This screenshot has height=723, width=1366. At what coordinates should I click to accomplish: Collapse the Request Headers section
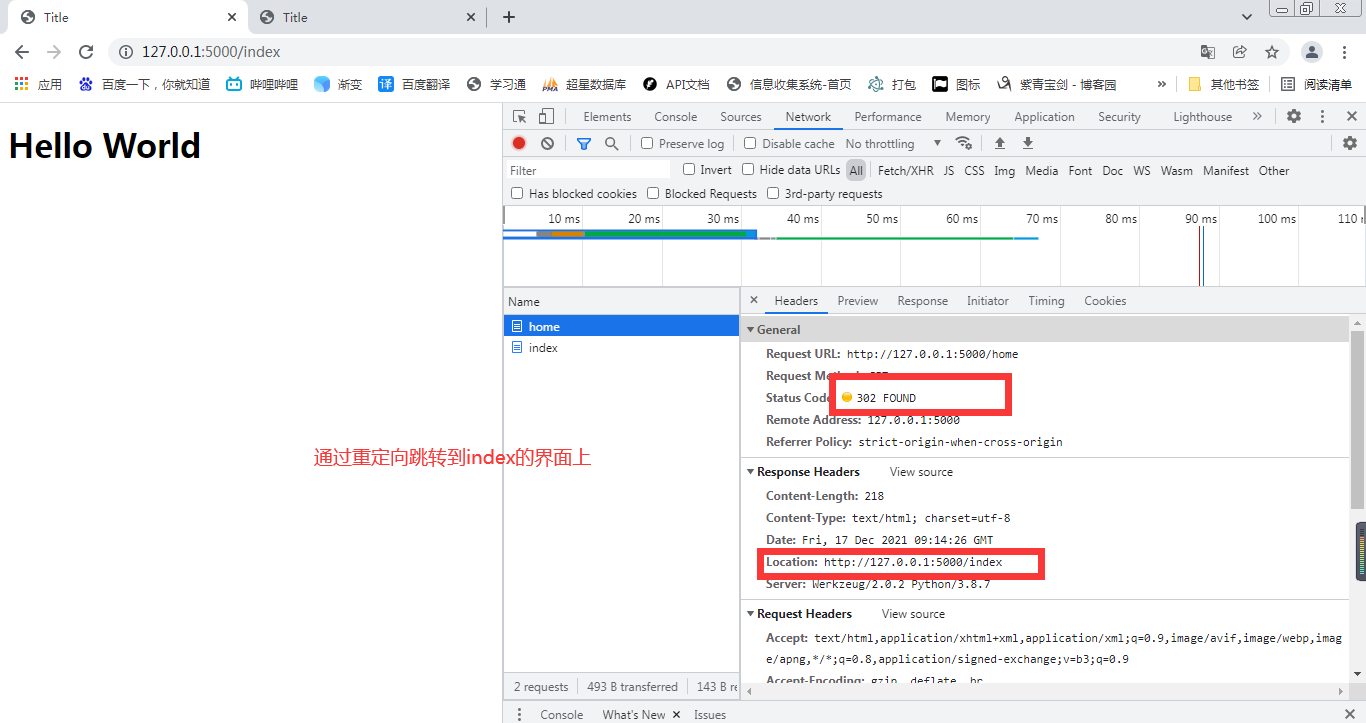pyautogui.click(x=750, y=614)
